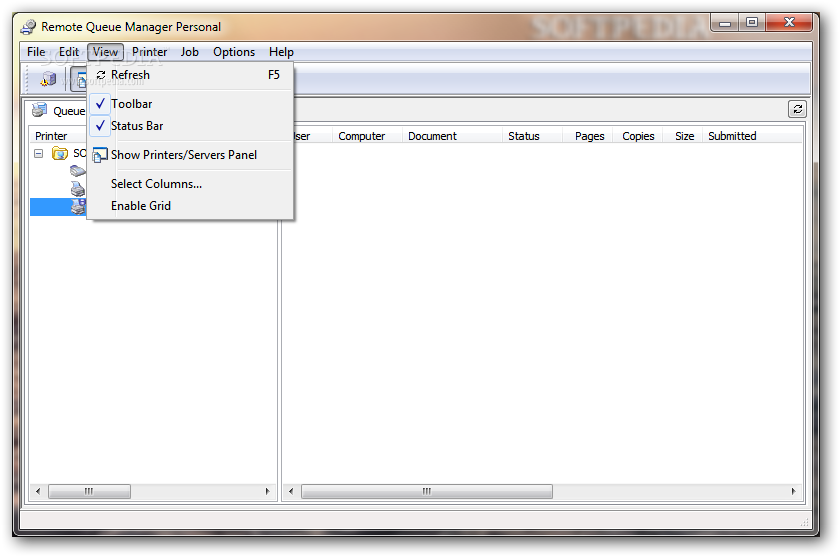840x557 pixels.
Task: Close the Remote Queue Manager window
Action: pyautogui.click(x=789, y=22)
